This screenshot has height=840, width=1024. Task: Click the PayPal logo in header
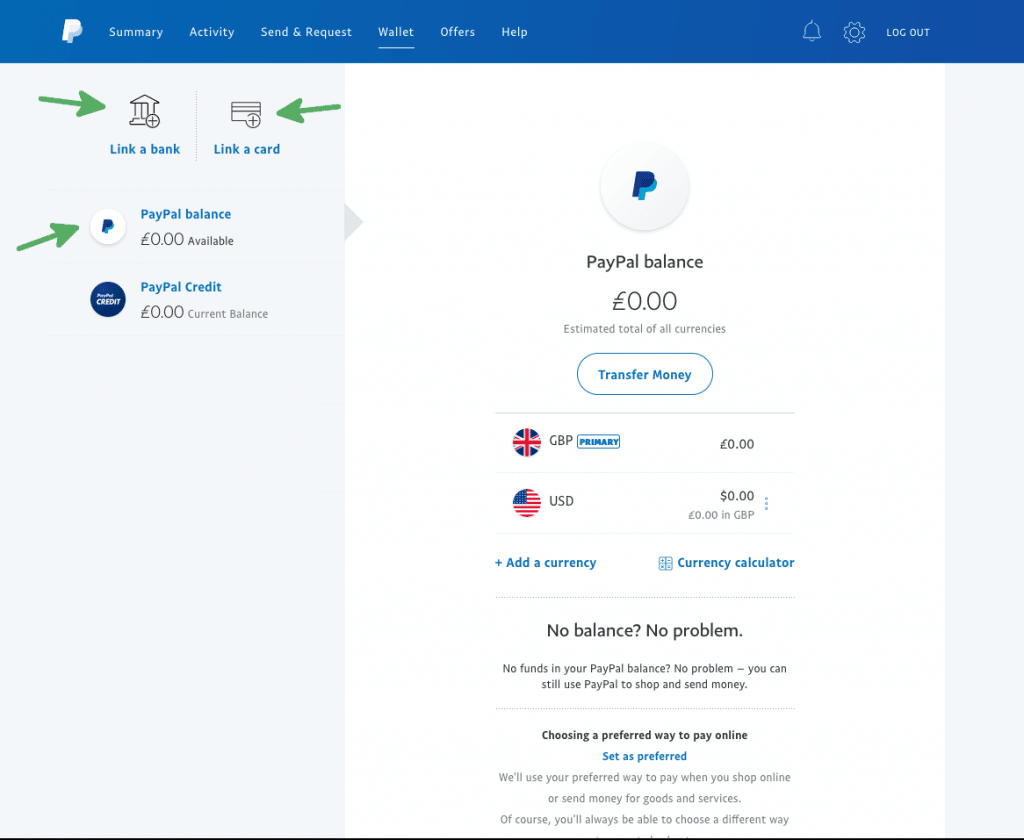[72, 32]
